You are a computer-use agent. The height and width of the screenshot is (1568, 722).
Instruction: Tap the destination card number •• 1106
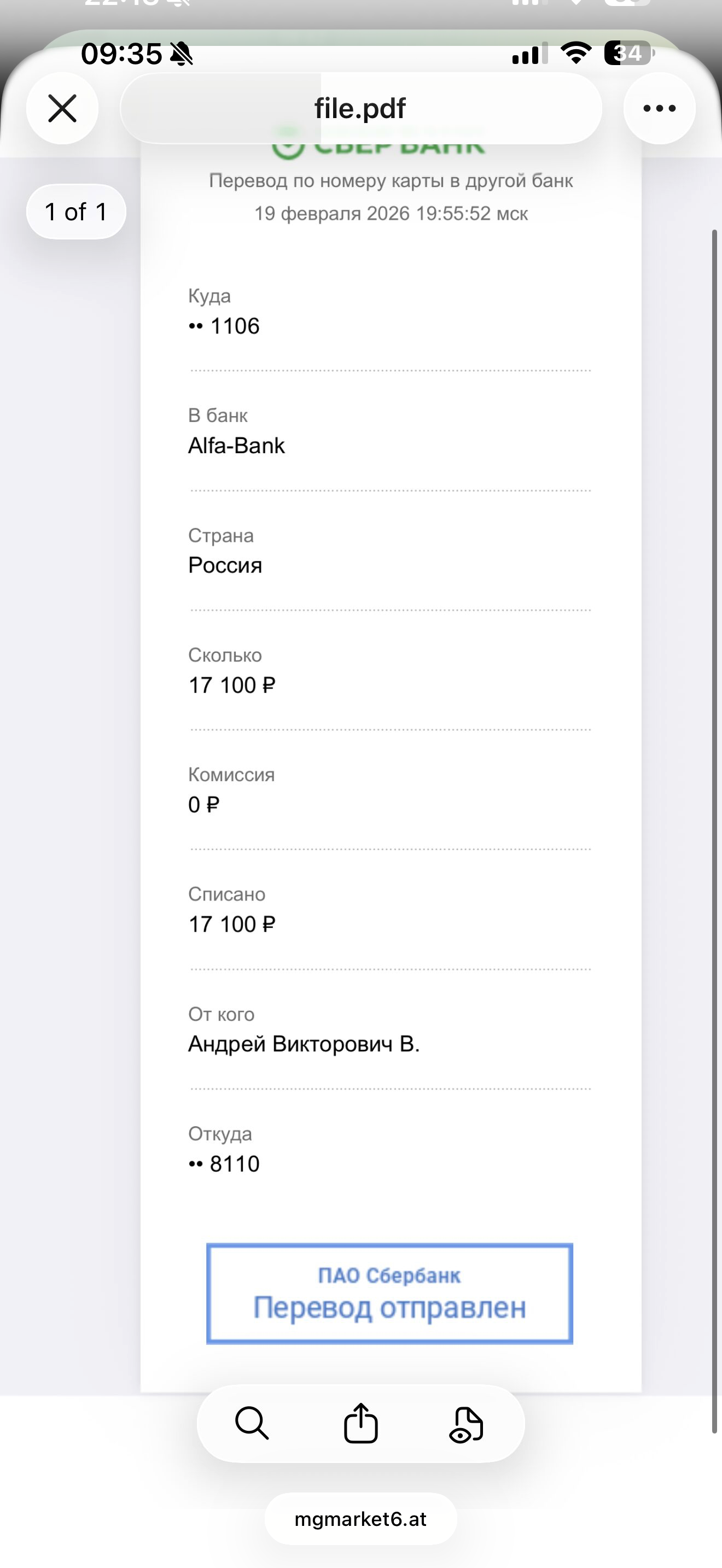click(x=224, y=326)
